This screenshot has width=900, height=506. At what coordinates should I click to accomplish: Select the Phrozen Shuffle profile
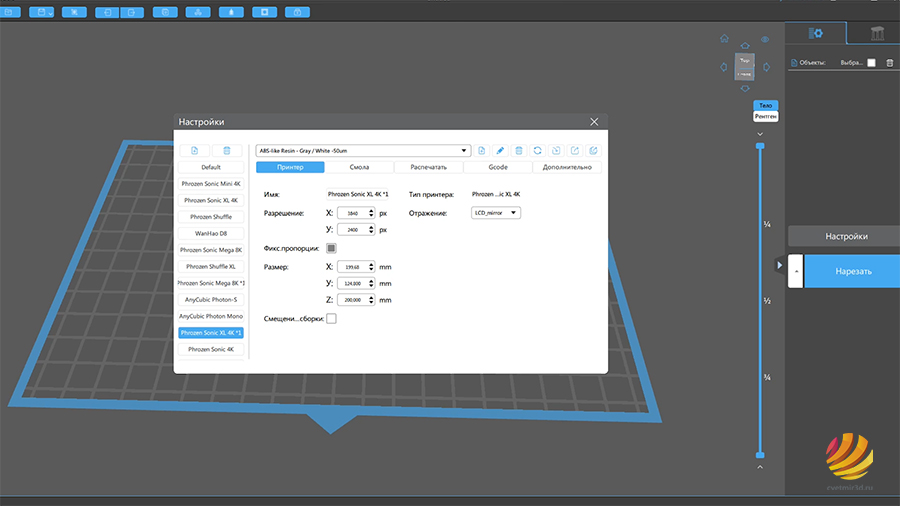[x=211, y=217]
